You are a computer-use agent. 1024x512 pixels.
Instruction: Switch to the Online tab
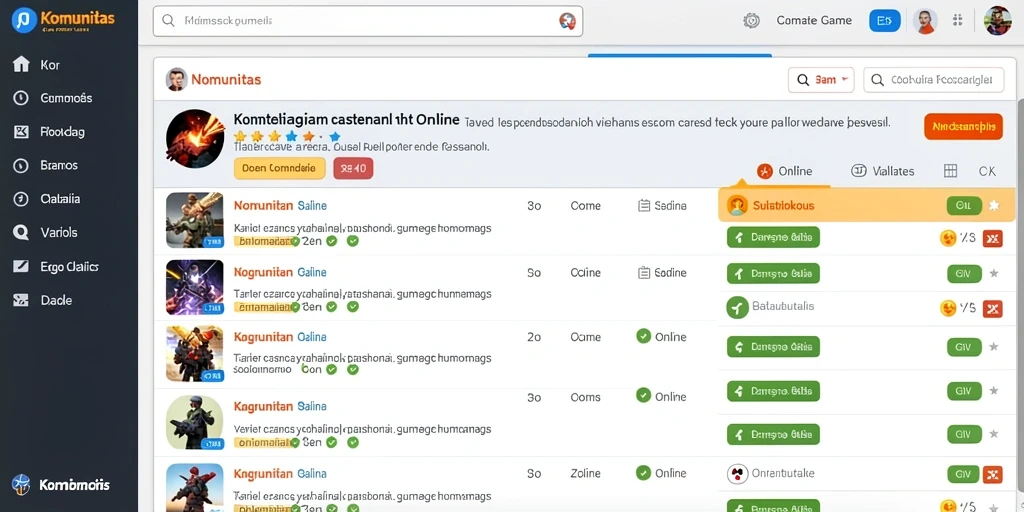pos(784,171)
